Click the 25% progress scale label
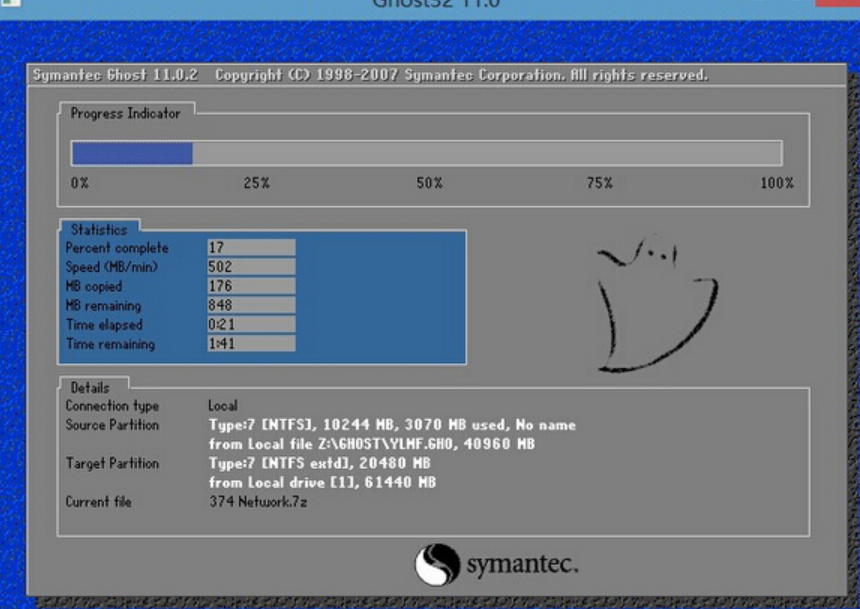This screenshot has height=609, width=860. pos(257,183)
